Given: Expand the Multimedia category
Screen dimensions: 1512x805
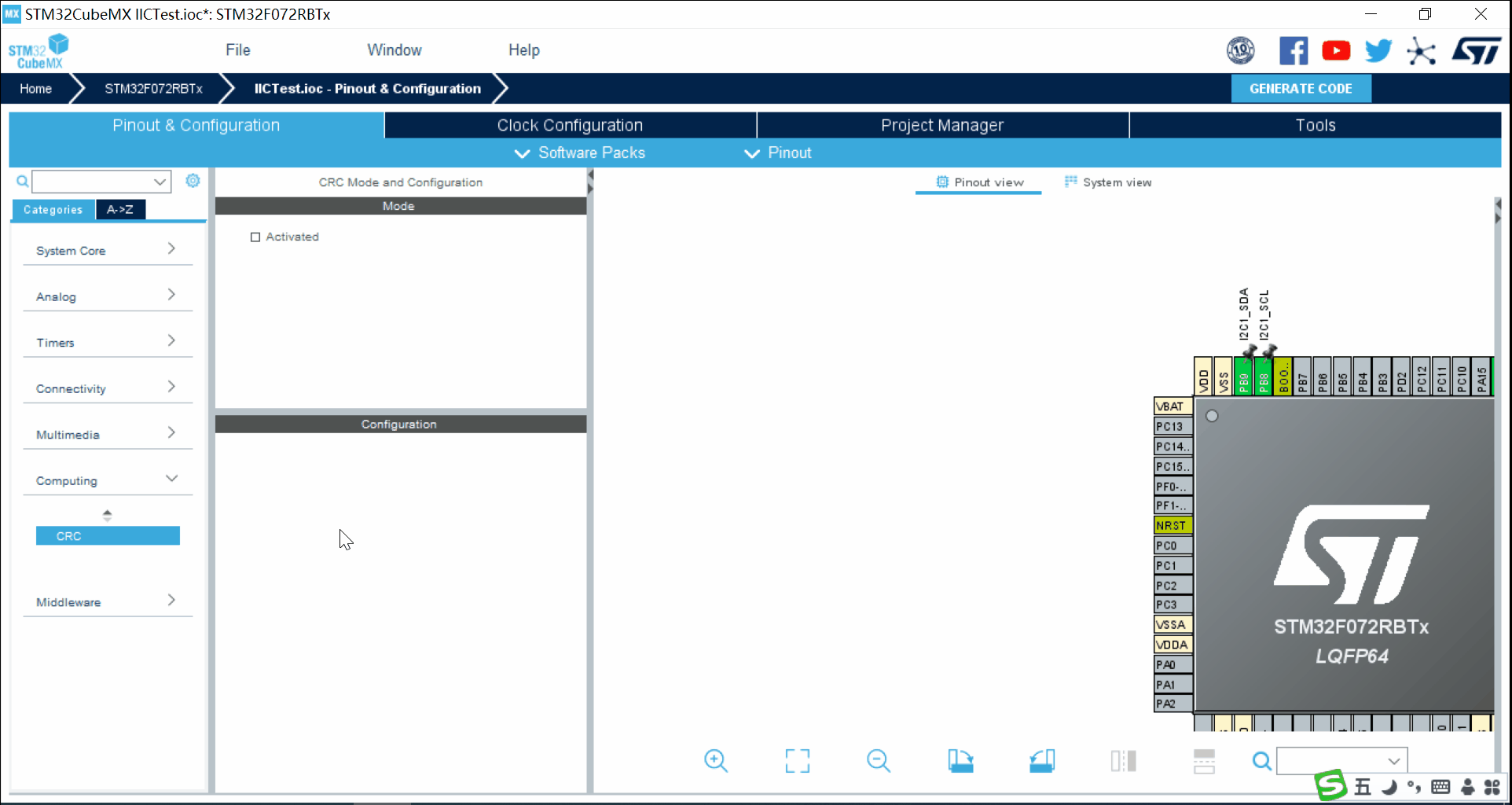Looking at the screenshot, I should [108, 434].
